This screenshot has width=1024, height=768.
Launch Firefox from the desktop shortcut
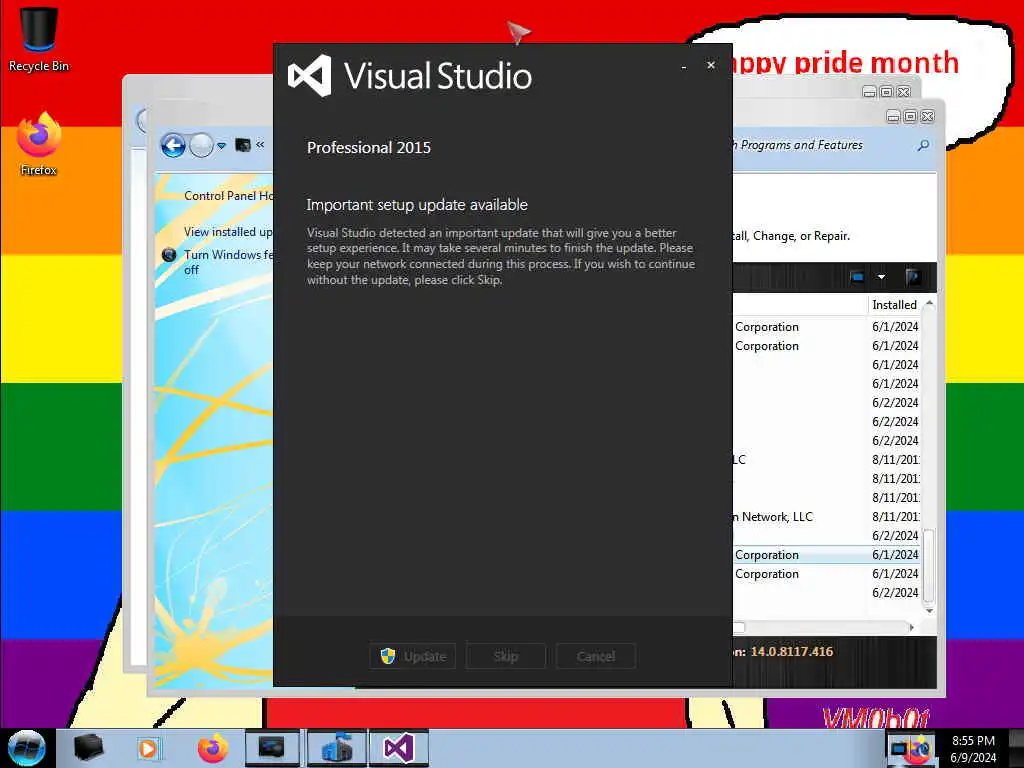point(39,144)
